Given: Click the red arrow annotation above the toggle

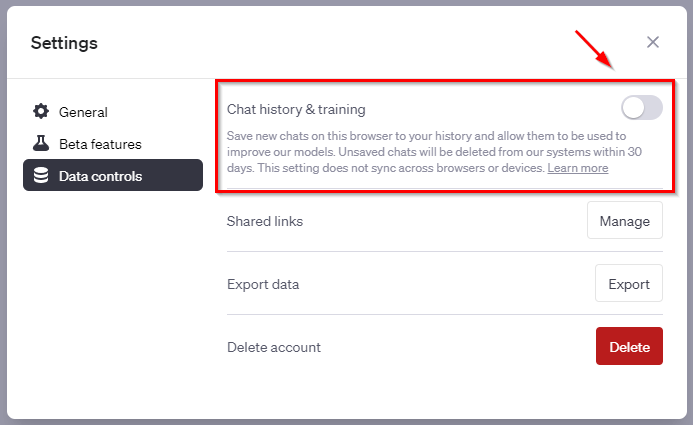Looking at the screenshot, I should tap(594, 49).
